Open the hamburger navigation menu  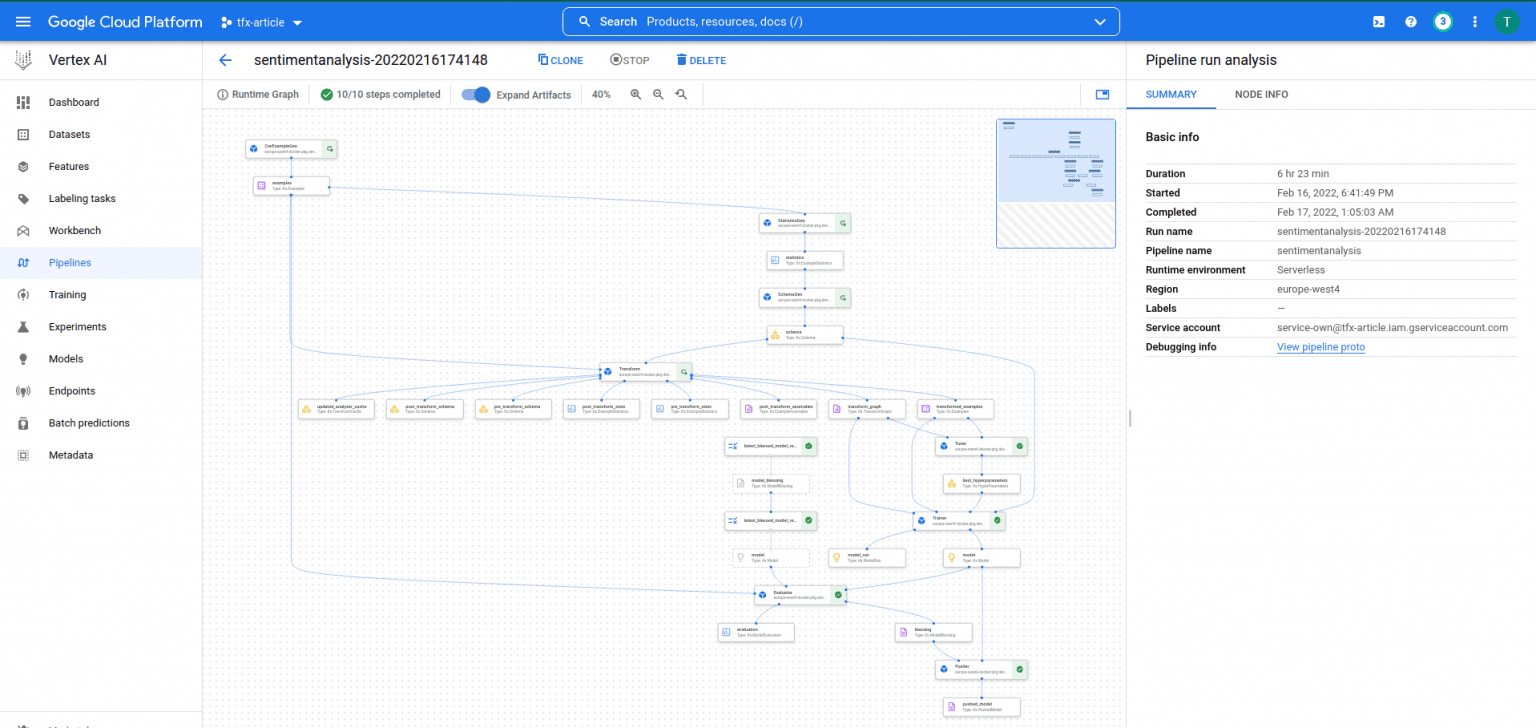23,21
